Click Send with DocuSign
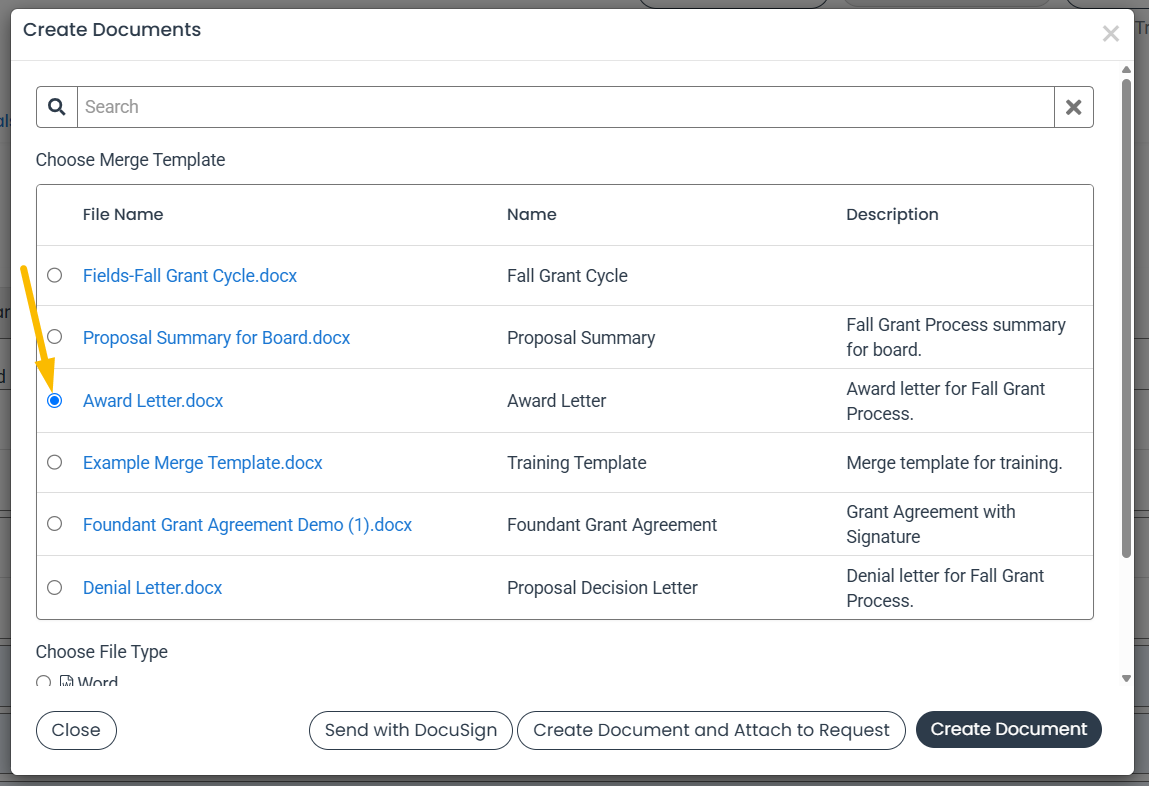Image resolution: width=1149 pixels, height=786 pixels. (410, 730)
